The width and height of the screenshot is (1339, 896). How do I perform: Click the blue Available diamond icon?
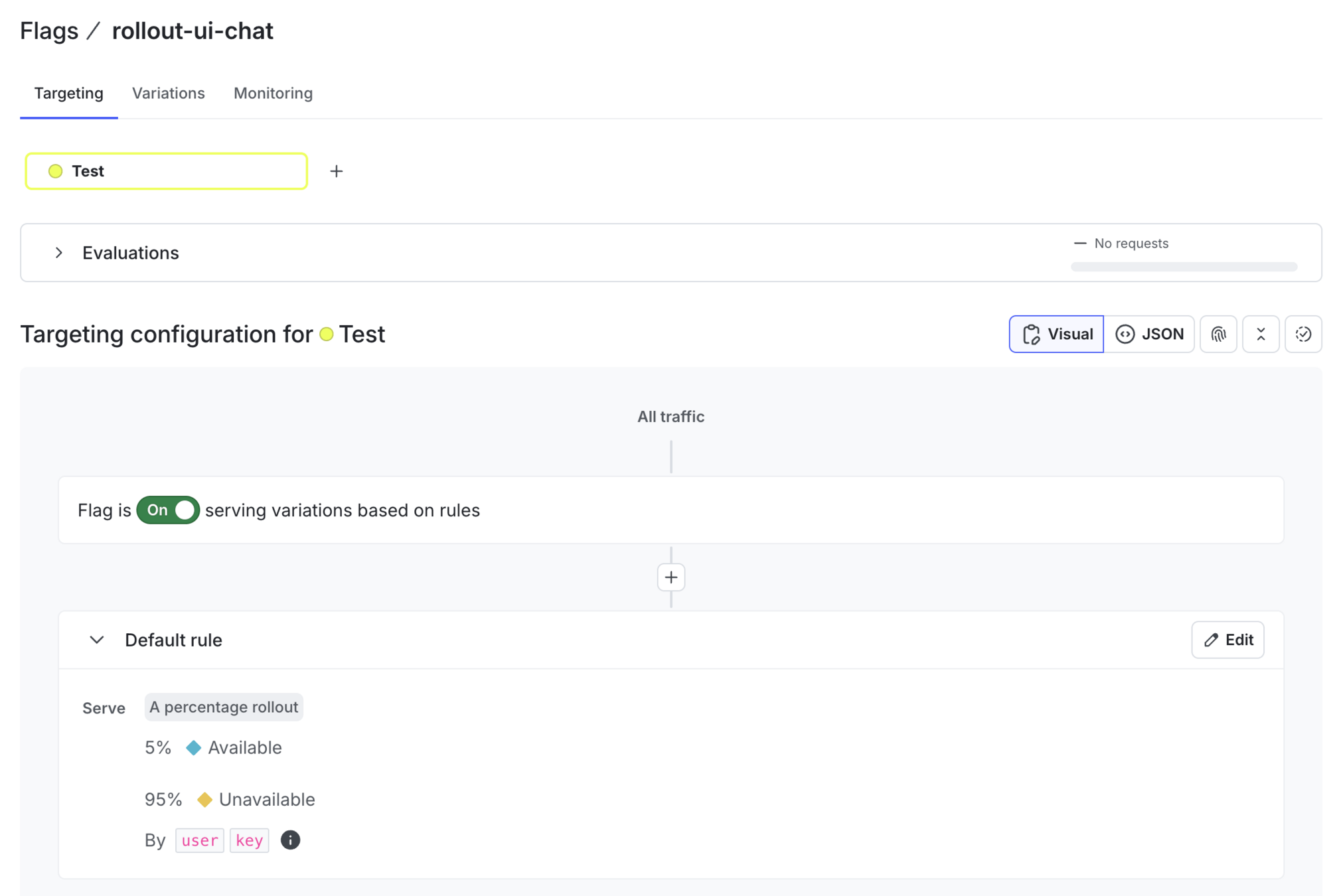click(193, 747)
